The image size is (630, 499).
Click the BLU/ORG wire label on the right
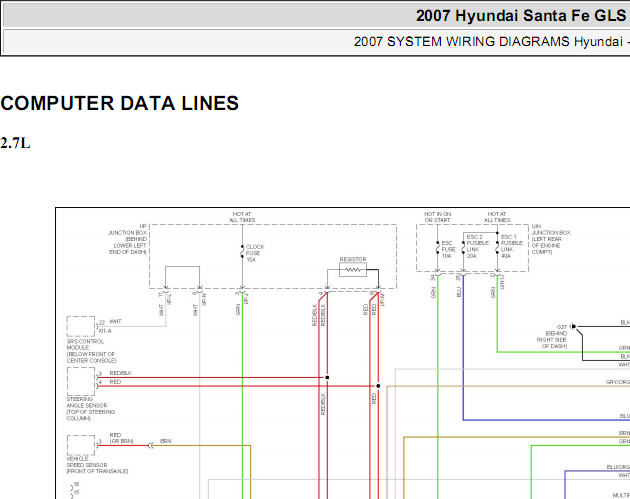pyautogui.click(x=618, y=467)
